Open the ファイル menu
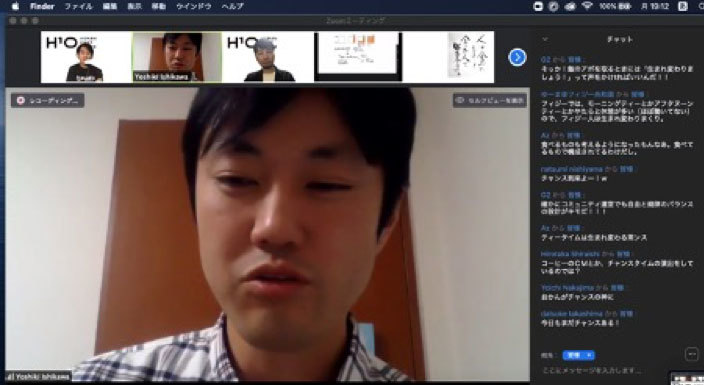704x385 pixels. coord(78,6)
